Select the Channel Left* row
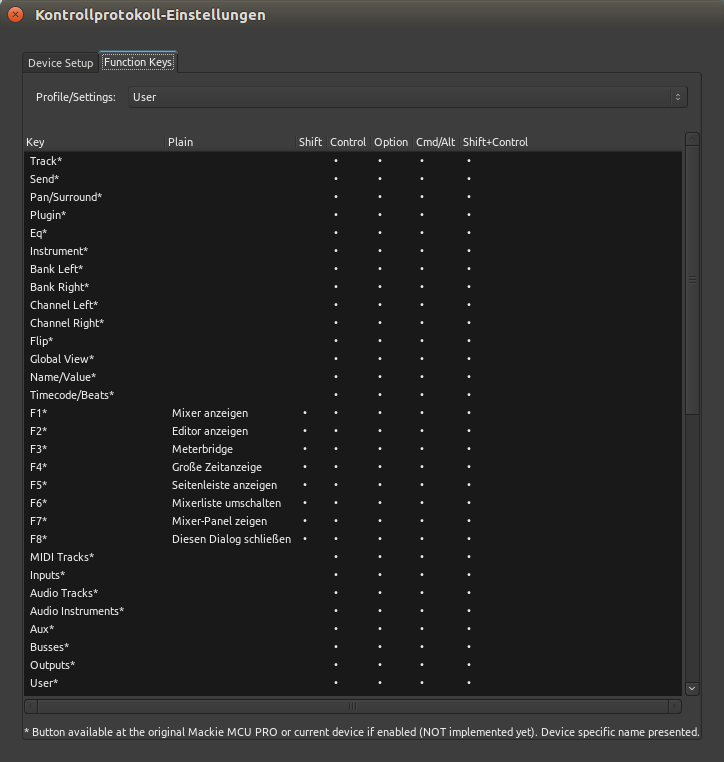 coord(353,305)
